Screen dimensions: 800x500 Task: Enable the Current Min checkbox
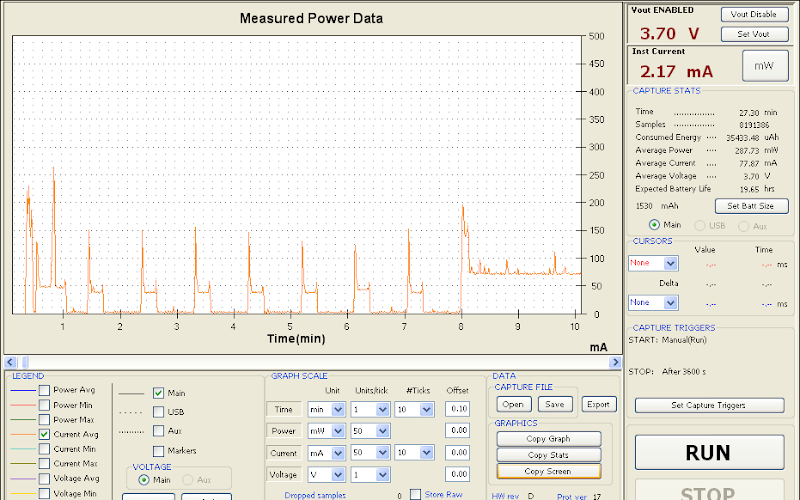pos(44,449)
